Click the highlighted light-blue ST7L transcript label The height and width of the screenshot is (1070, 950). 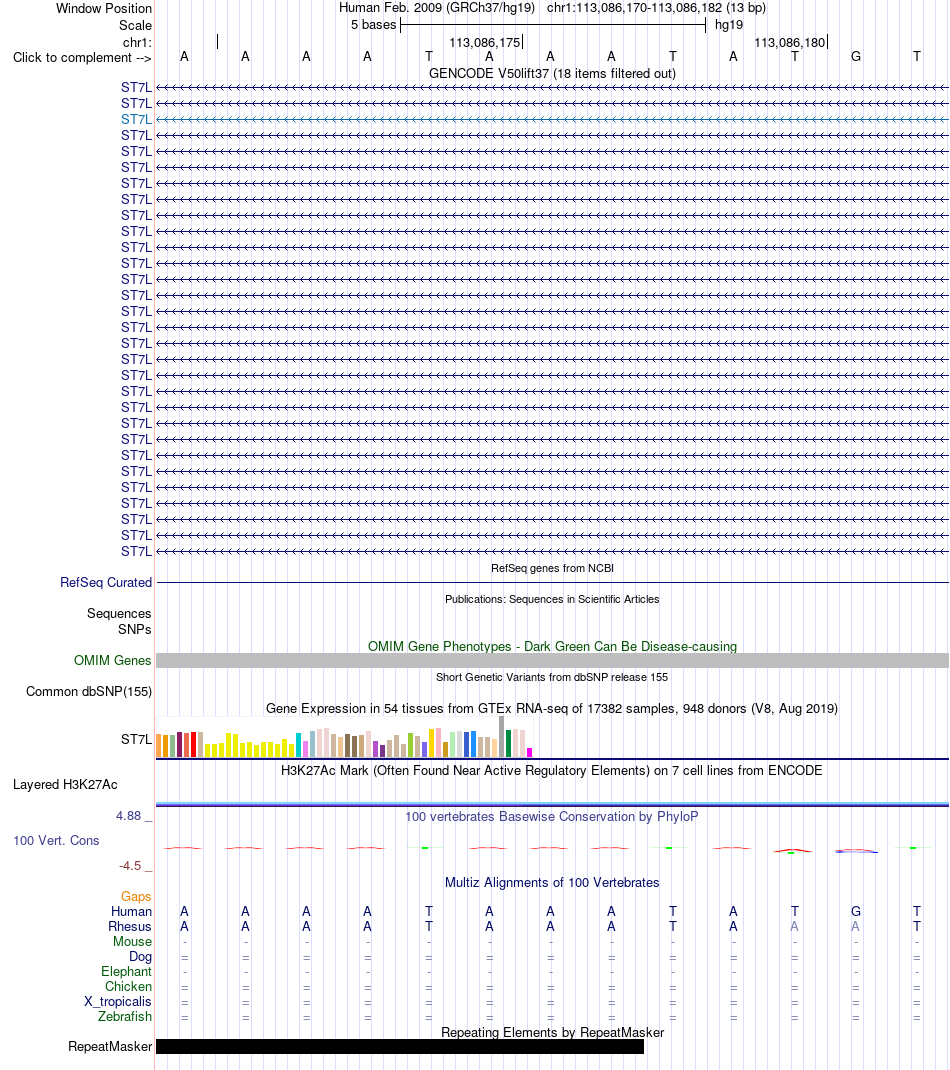click(136, 119)
